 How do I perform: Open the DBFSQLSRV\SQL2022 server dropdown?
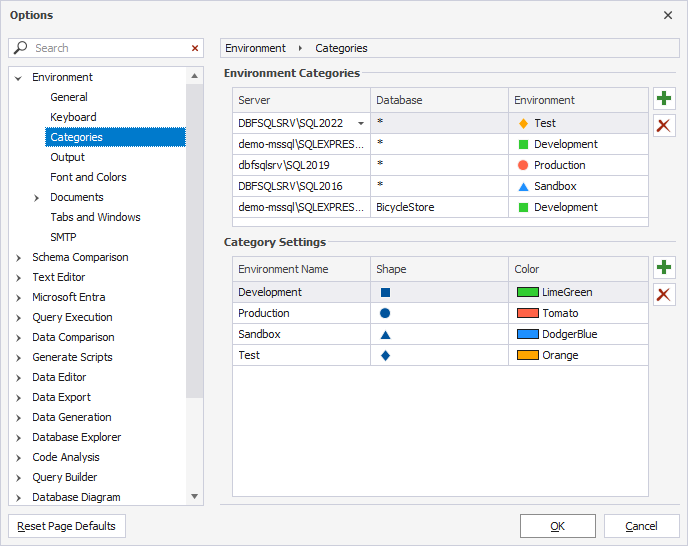[361, 124]
